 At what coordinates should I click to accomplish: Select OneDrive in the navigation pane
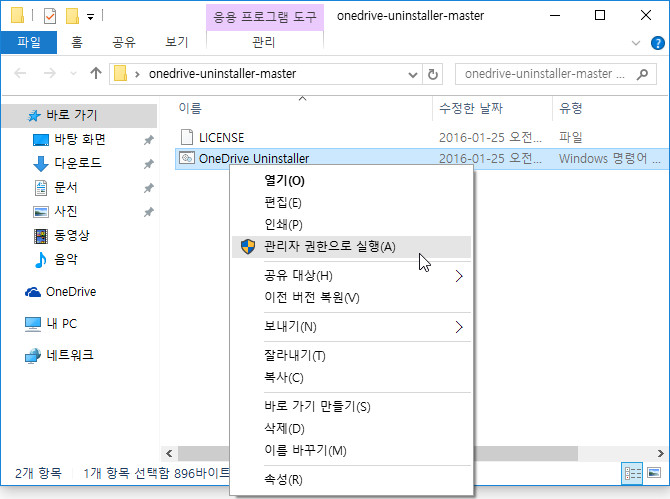coord(70,291)
